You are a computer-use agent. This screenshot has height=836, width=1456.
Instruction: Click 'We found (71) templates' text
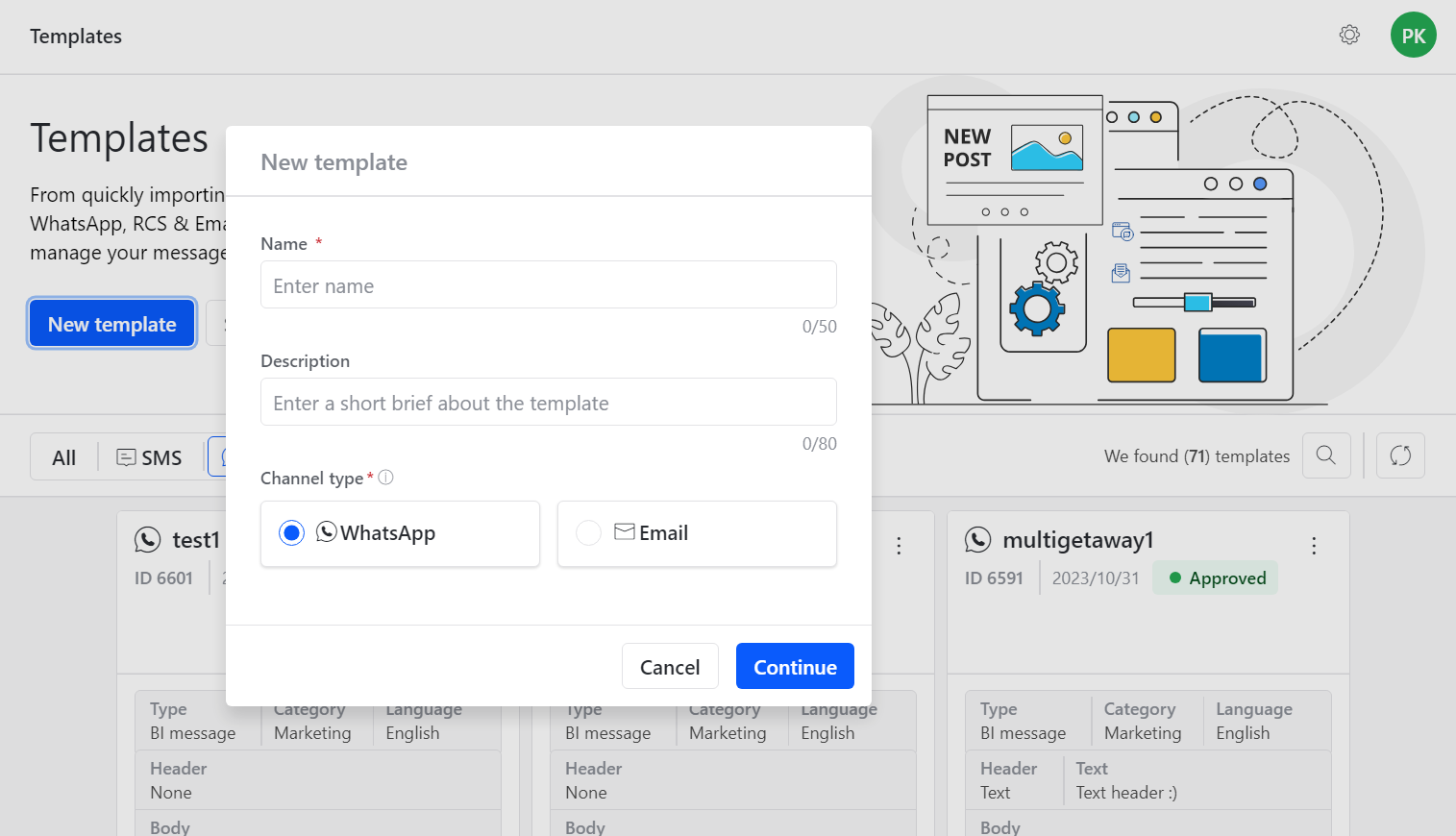(x=1197, y=456)
